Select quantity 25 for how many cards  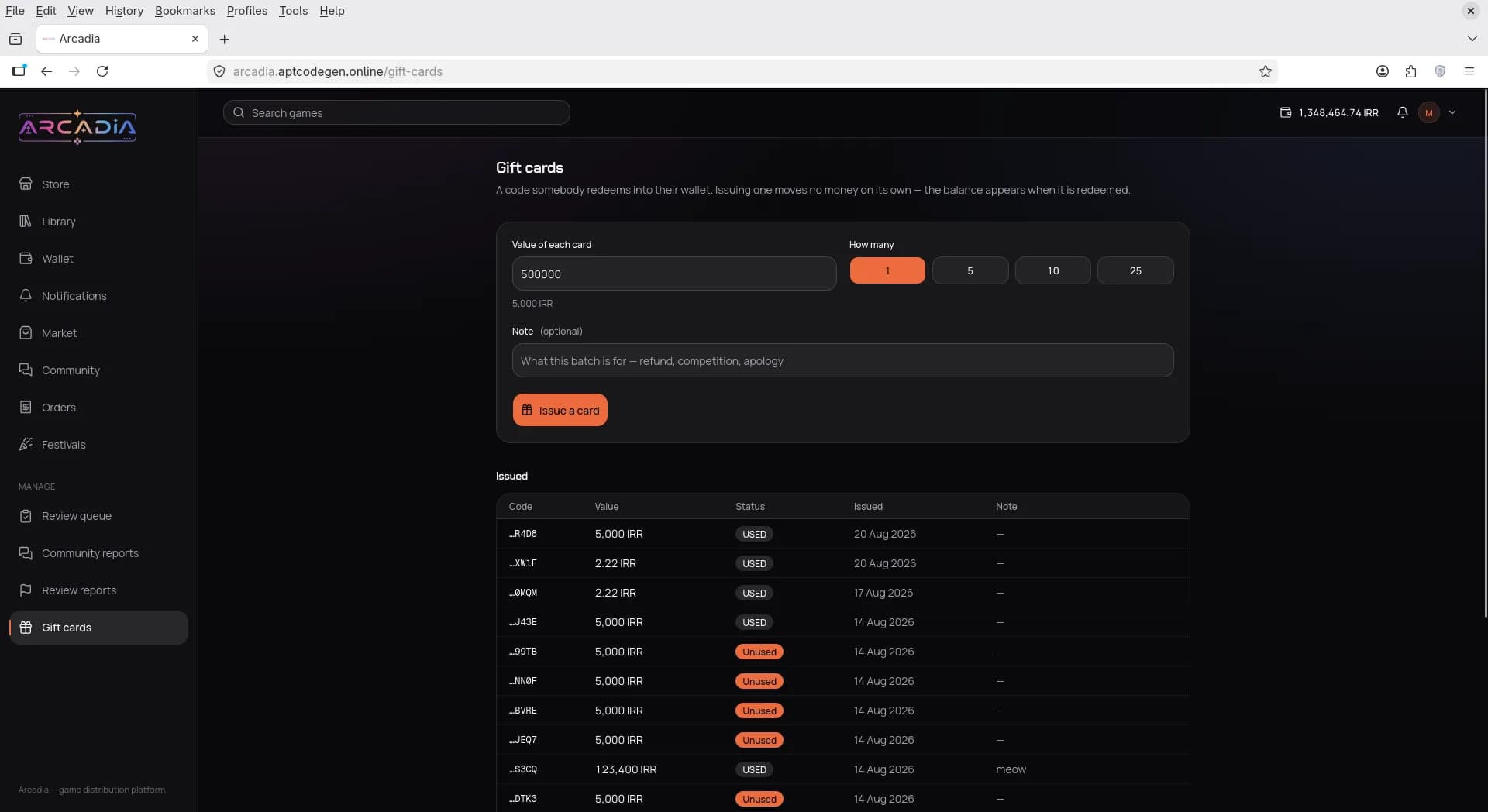pyautogui.click(x=1135, y=270)
